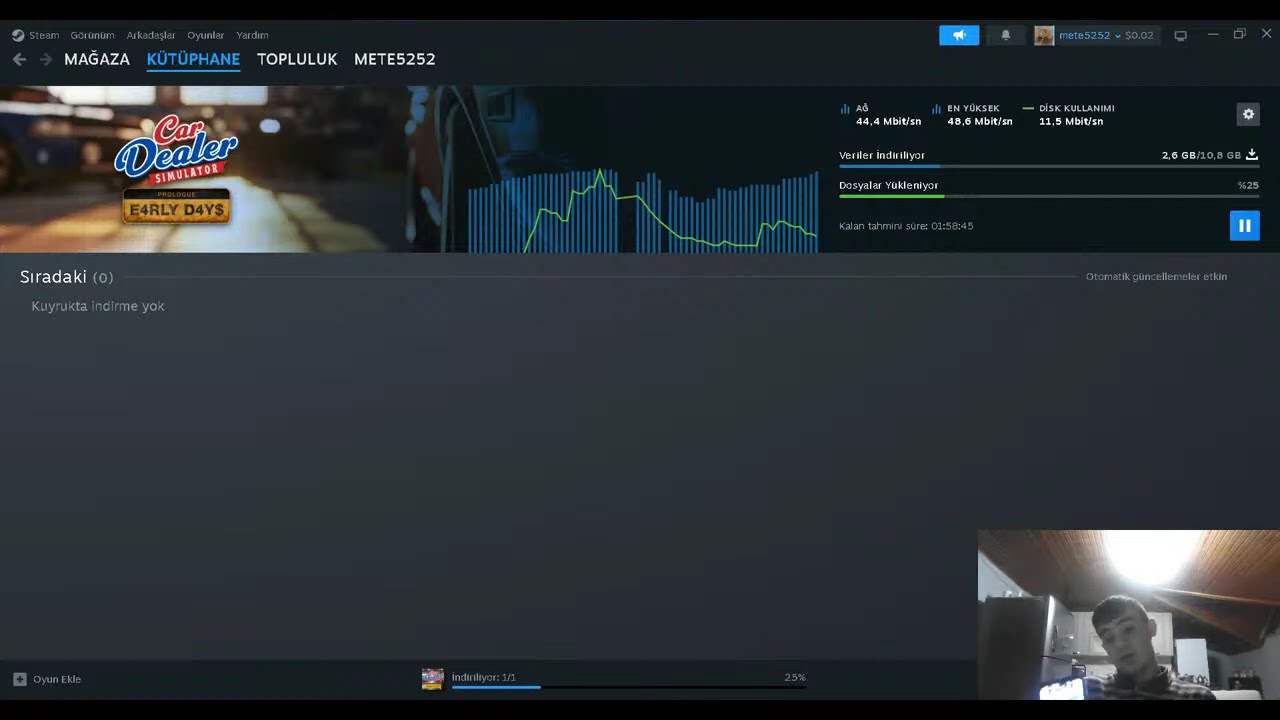The height and width of the screenshot is (720, 1280).
Task: Click the Veriler İndiriliyor progress bar
Action: [x=1049, y=166]
